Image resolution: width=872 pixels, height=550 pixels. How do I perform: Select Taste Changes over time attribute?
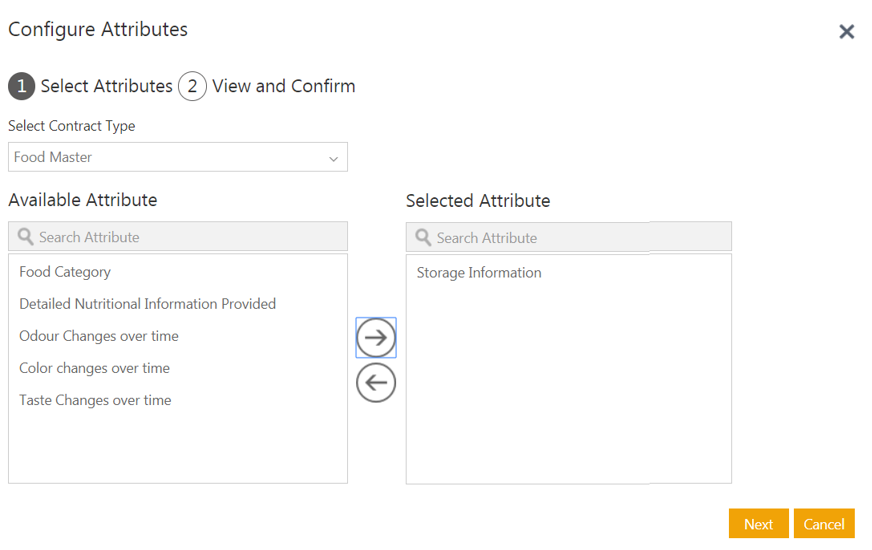point(95,400)
